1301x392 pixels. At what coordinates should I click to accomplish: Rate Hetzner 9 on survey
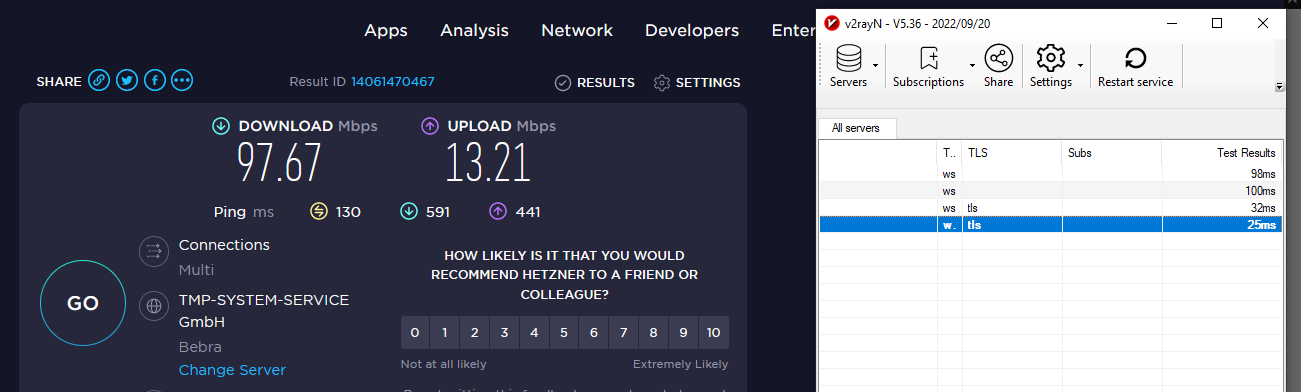tap(683, 332)
